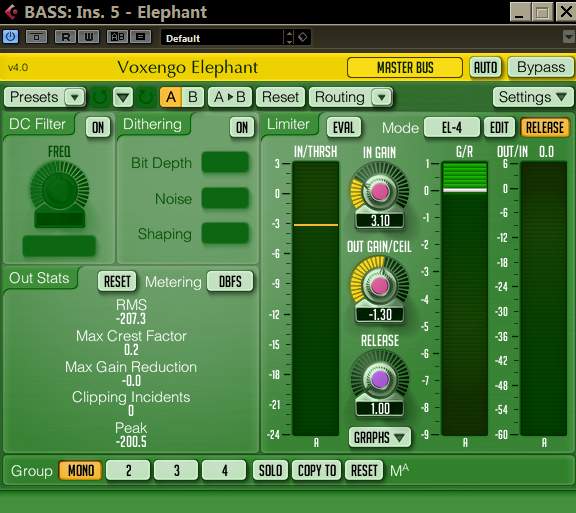Click the RMS -207.3 readout
This screenshot has width=576, height=513.
pos(131,318)
